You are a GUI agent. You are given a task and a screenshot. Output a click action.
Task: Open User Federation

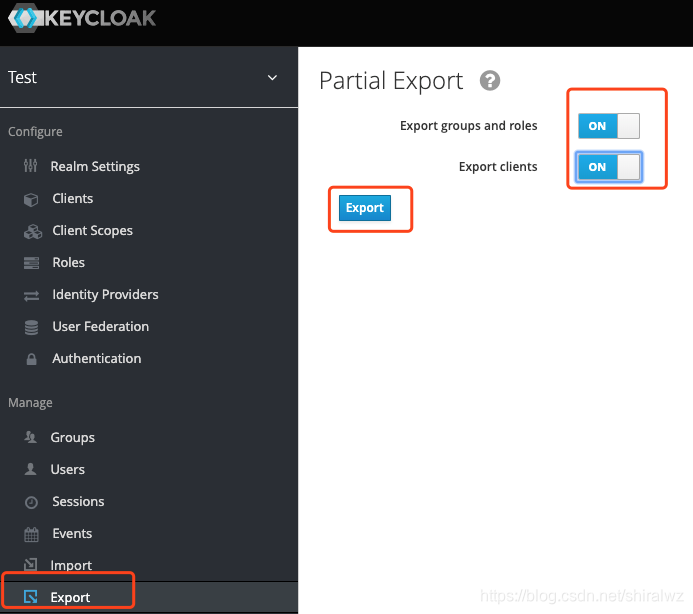click(101, 326)
